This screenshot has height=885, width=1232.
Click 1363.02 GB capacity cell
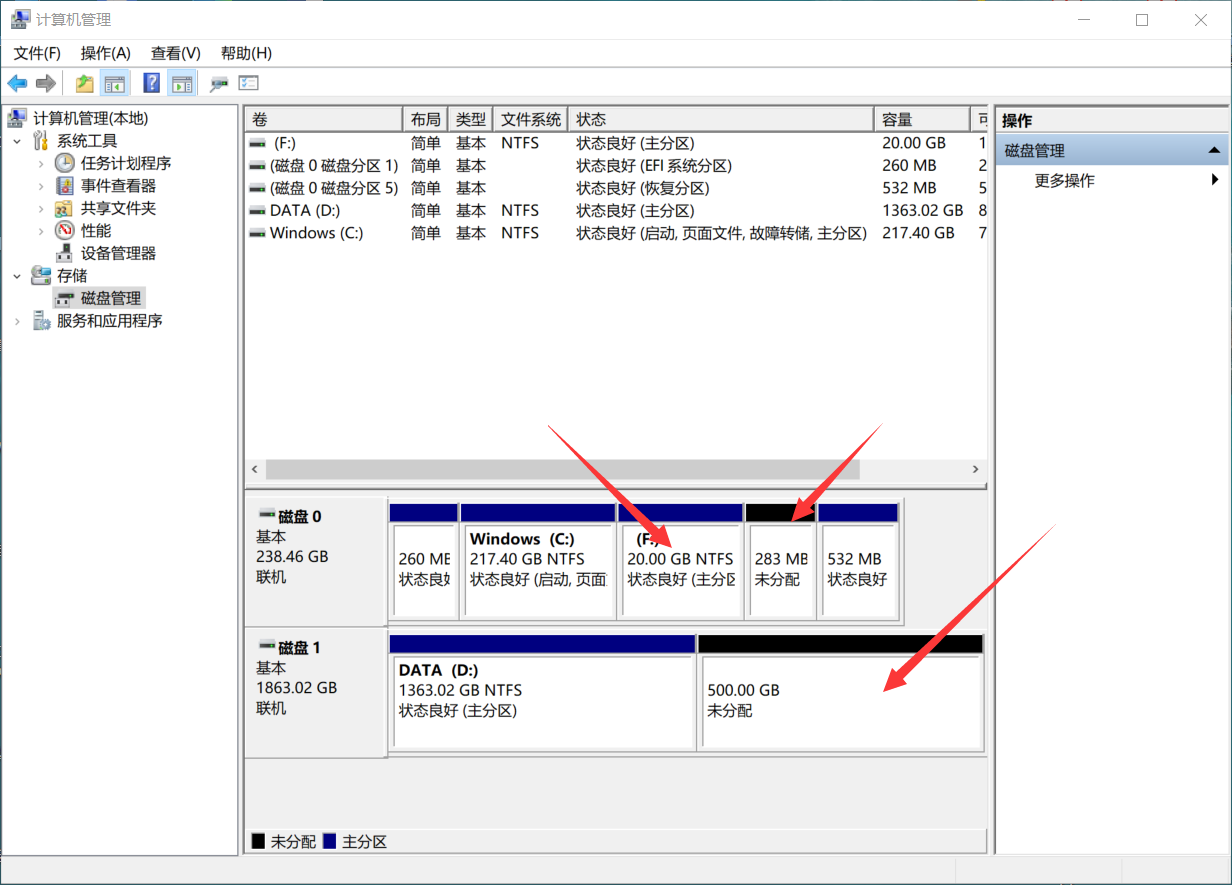(922, 210)
